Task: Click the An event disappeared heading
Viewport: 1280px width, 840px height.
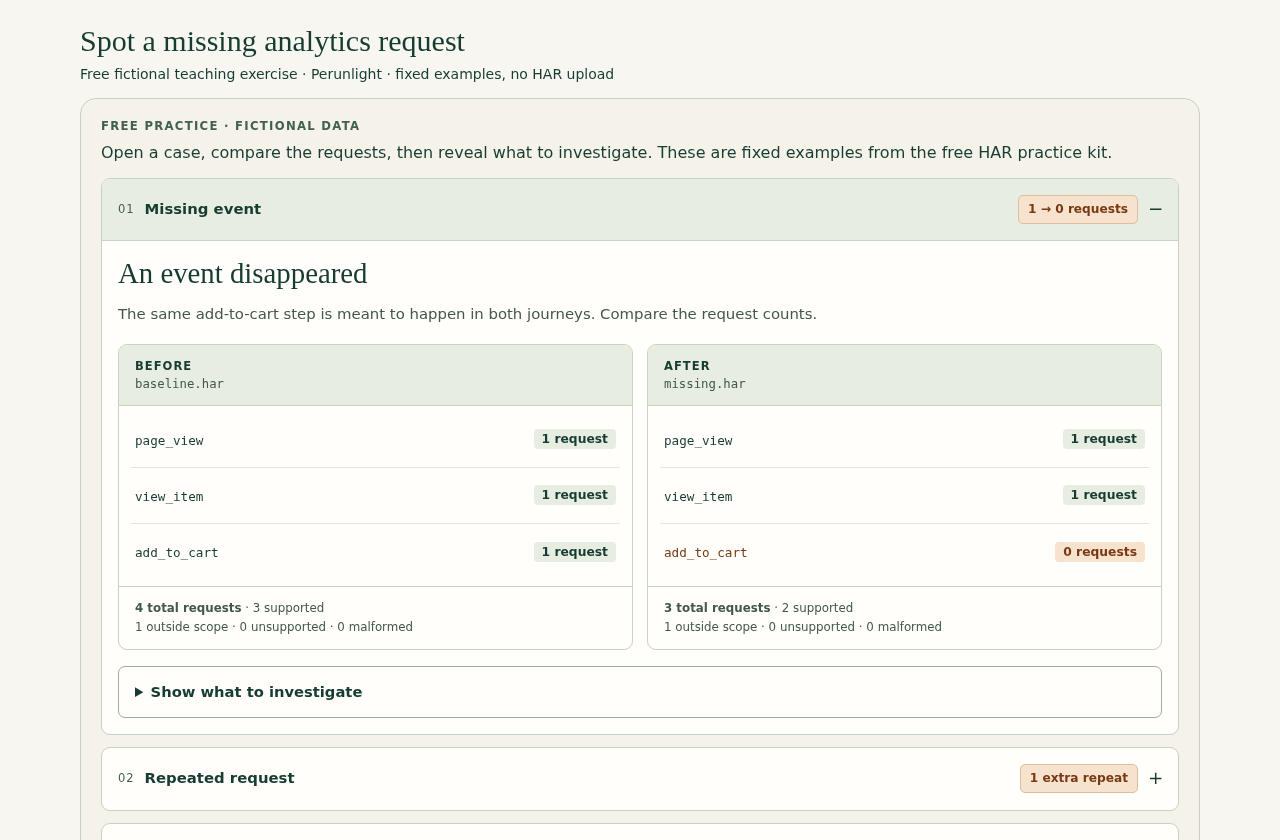Action: (x=243, y=273)
